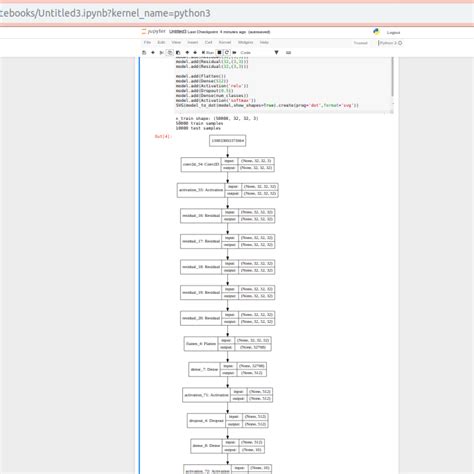474x474 pixels.
Task: Move the cell up with the arrow icon
Action: [187, 53]
